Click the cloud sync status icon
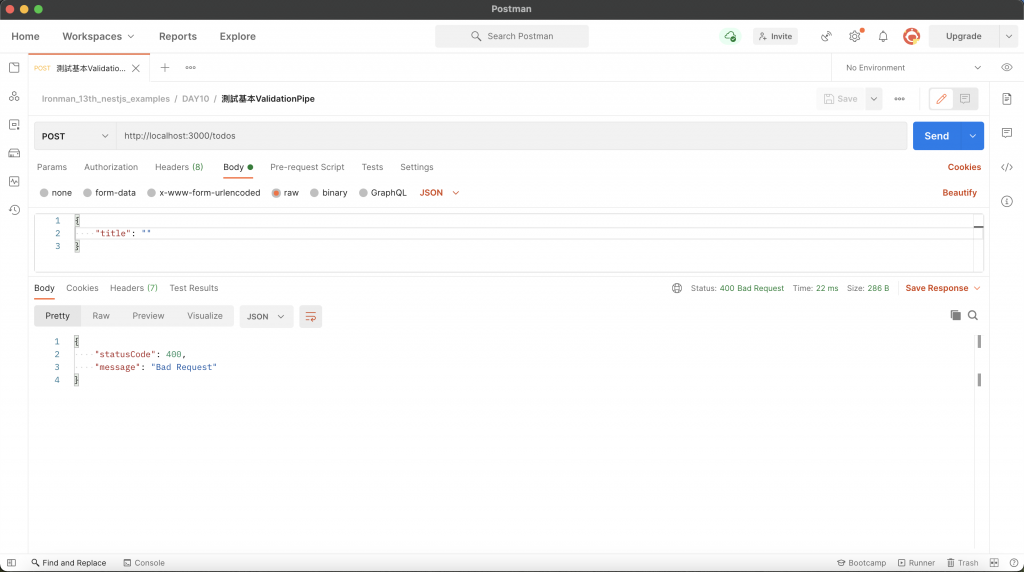Viewport: 1024px width, 572px height. [729, 37]
